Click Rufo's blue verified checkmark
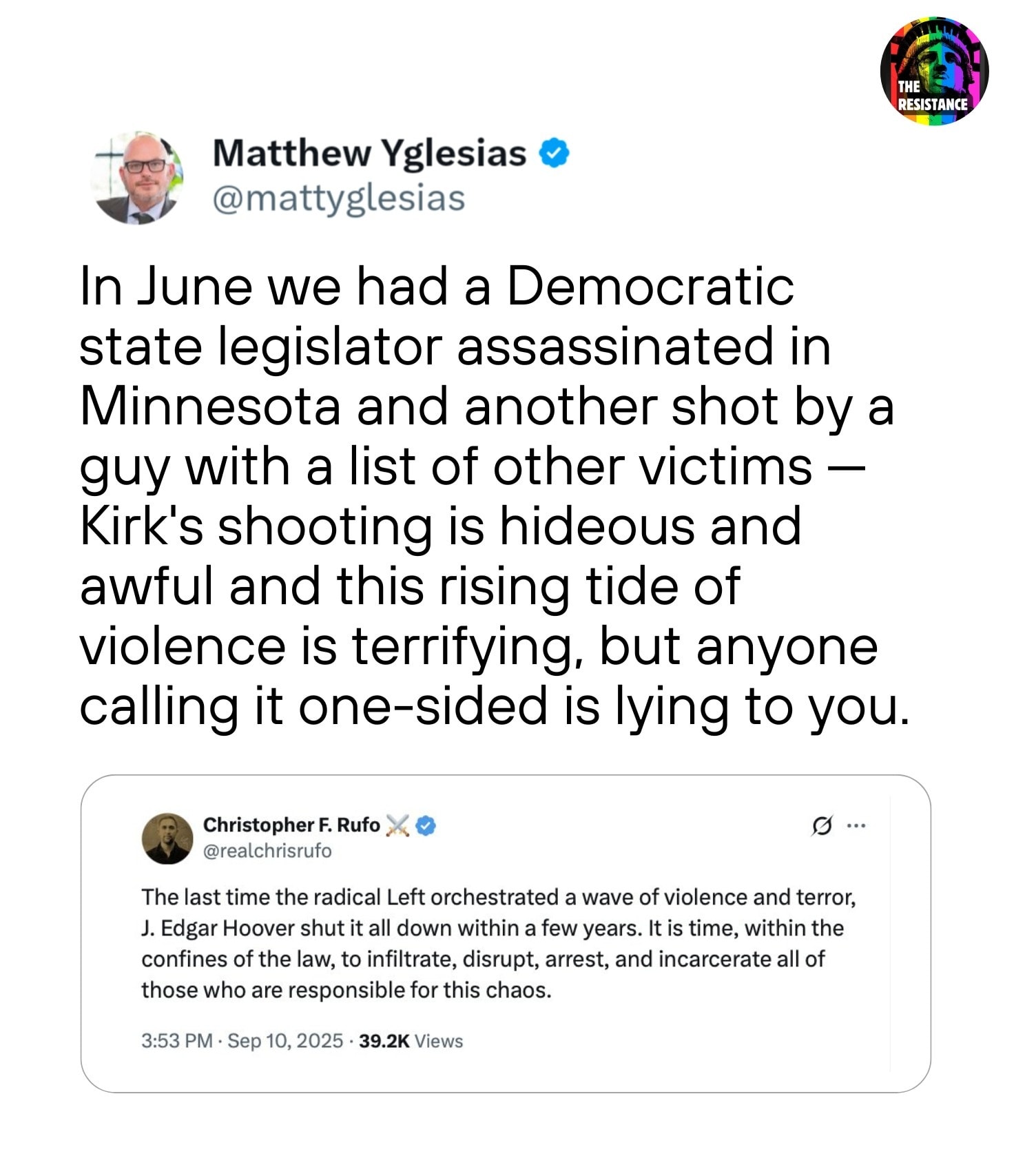The image size is (1025, 1176). pyautogui.click(x=426, y=825)
